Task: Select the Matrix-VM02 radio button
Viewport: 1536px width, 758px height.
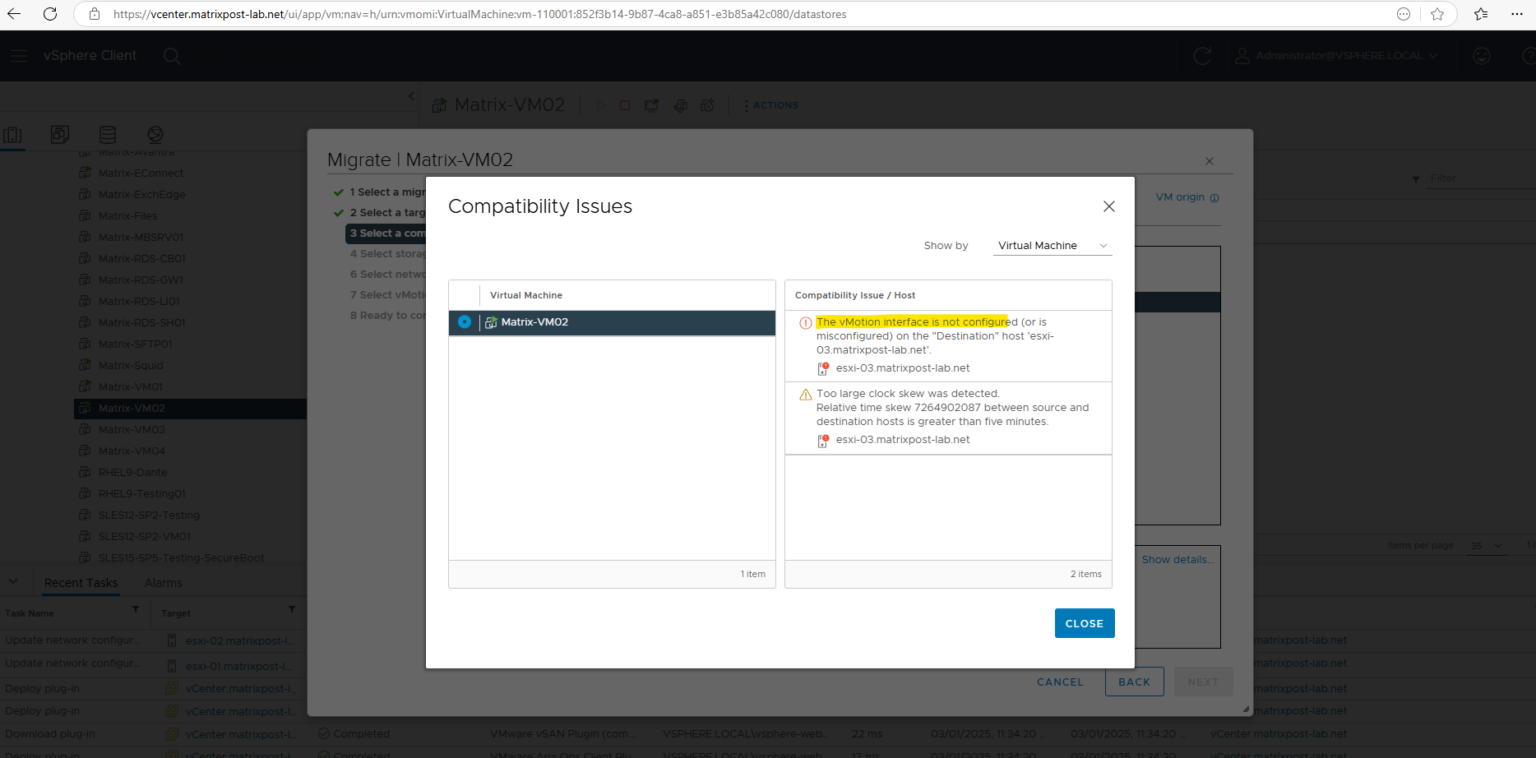Action: (464, 322)
